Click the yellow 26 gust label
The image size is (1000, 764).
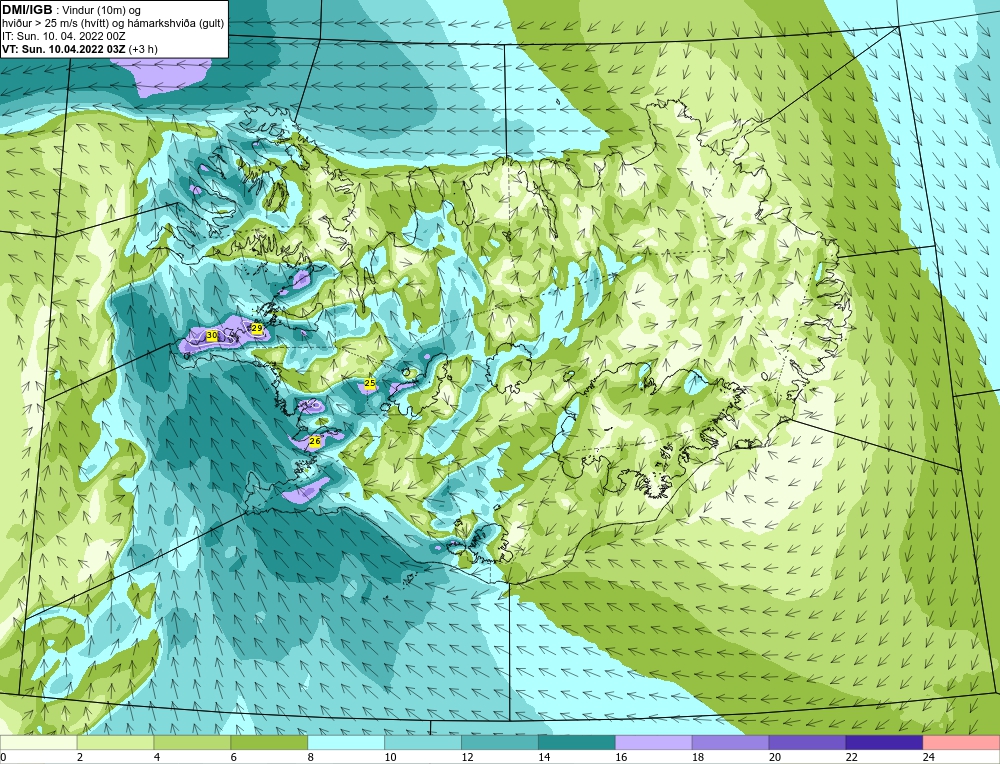(314, 441)
